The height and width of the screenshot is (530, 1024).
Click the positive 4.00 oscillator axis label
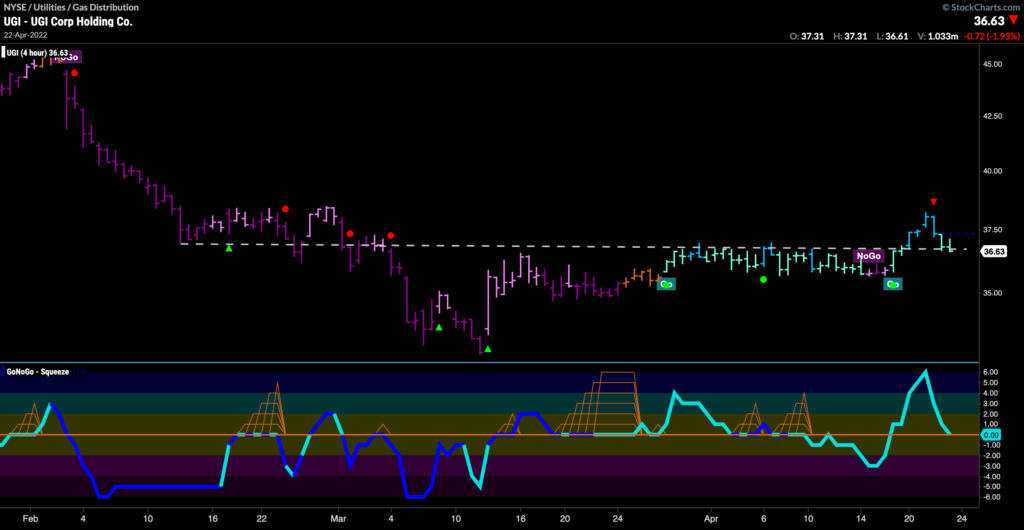[x=990, y=393]
